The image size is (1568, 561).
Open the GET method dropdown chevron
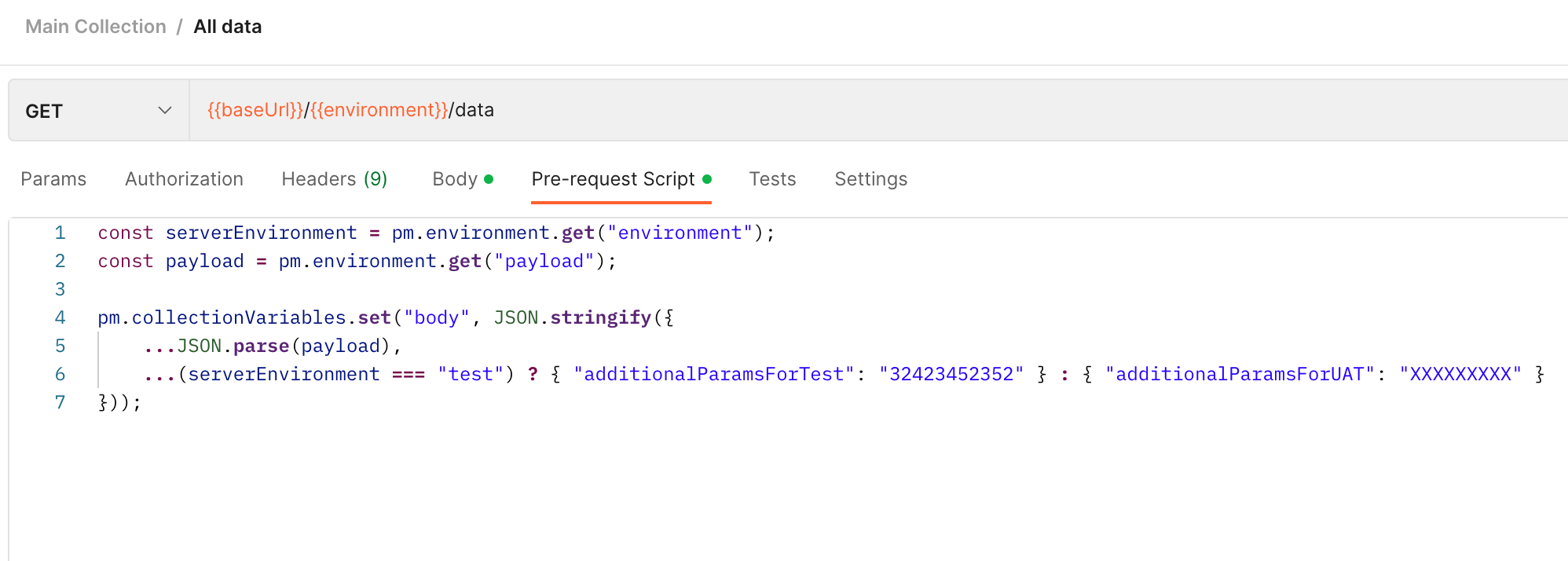(164, 111)
